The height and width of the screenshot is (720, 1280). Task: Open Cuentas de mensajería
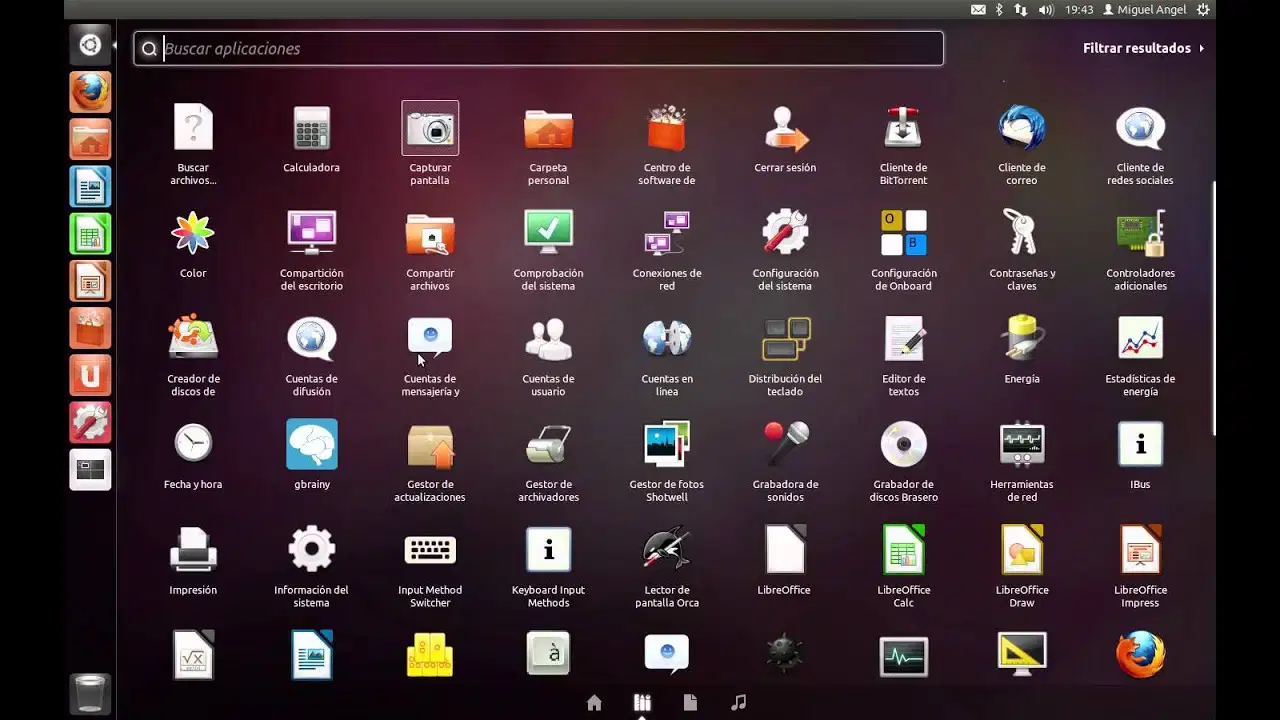430,339
